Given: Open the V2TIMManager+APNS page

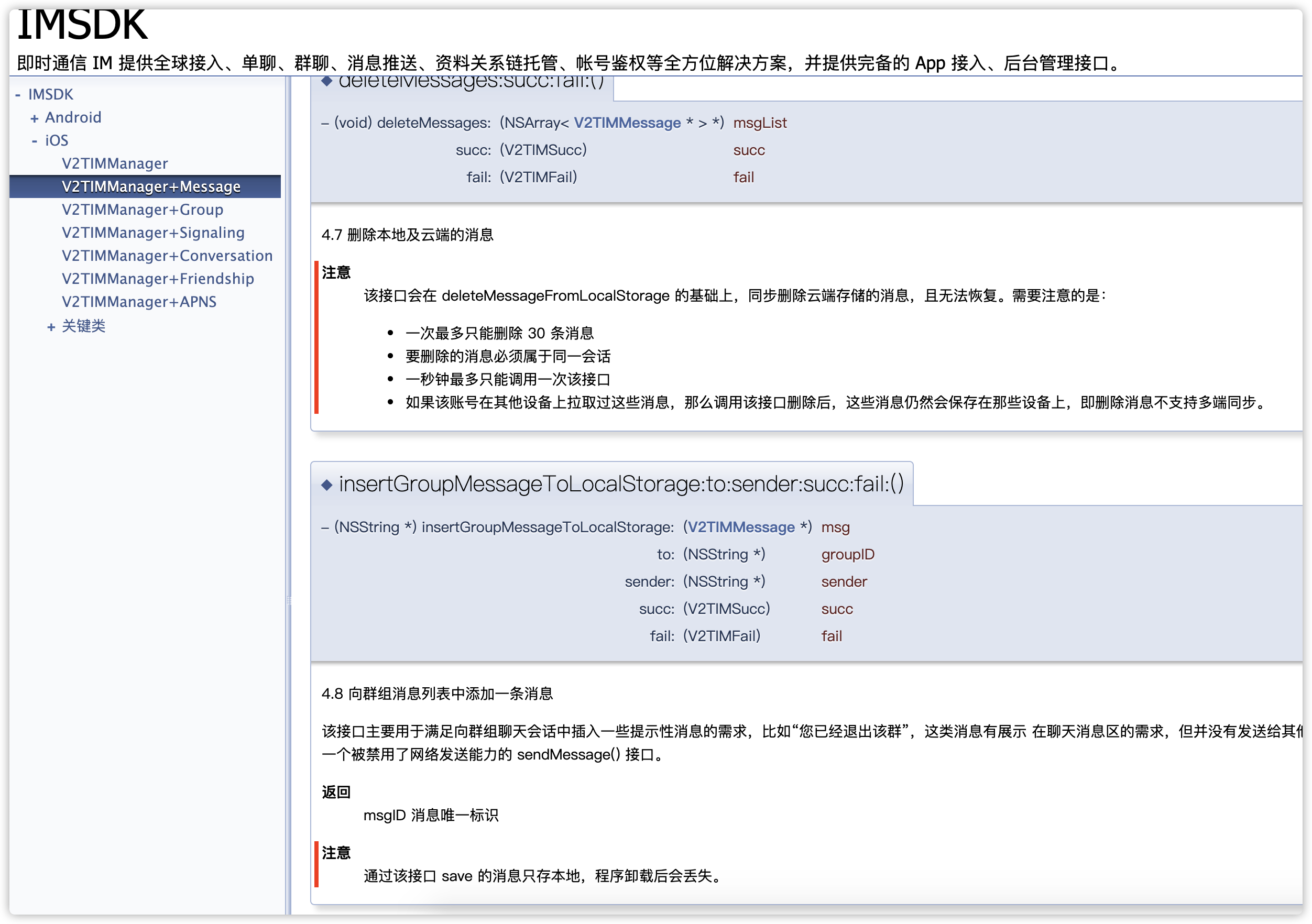Looking at the screenshot, I should coord(139,302).
